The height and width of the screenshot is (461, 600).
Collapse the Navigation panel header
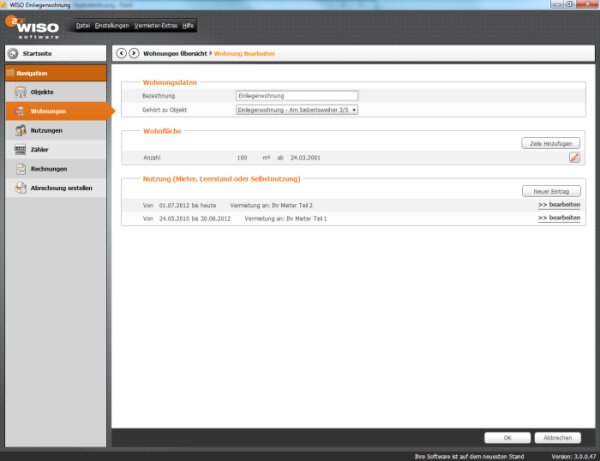pos(54,73)
